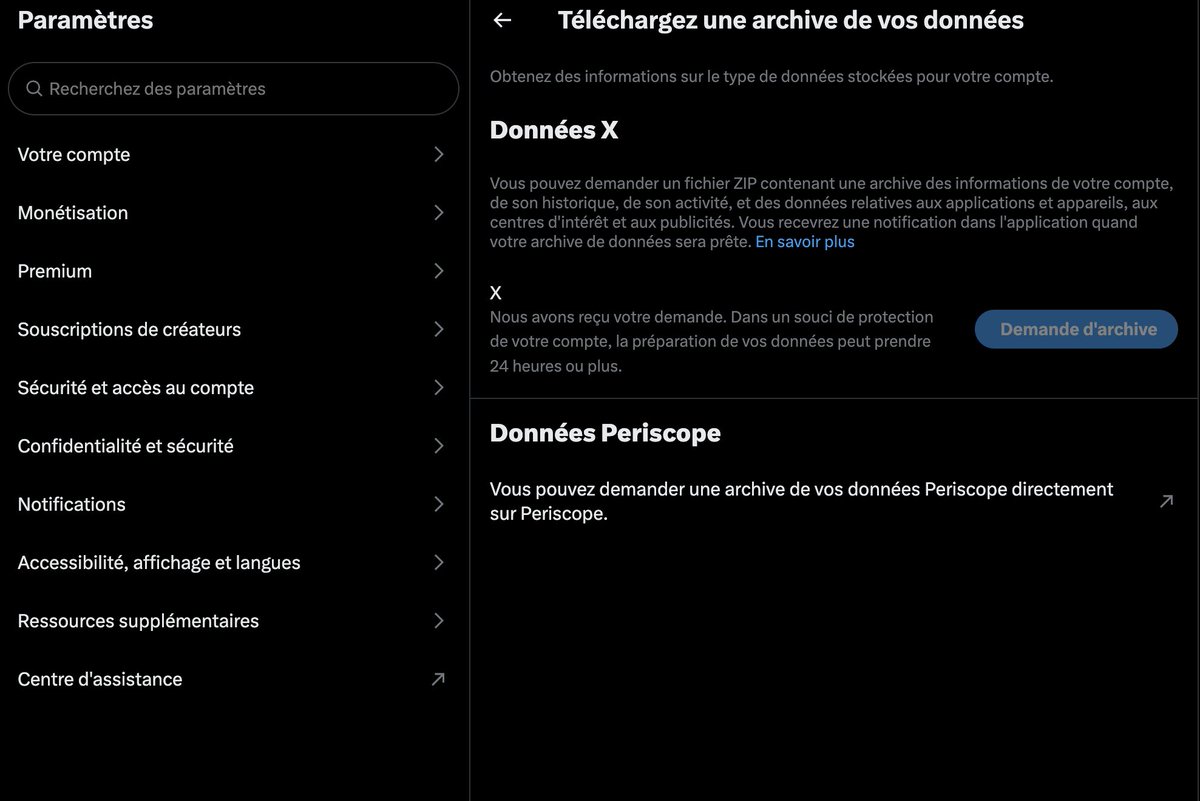This screenshot has width=1200, height=801.
Task: Open the Votre compte settings section
Action: pos(234,155)
